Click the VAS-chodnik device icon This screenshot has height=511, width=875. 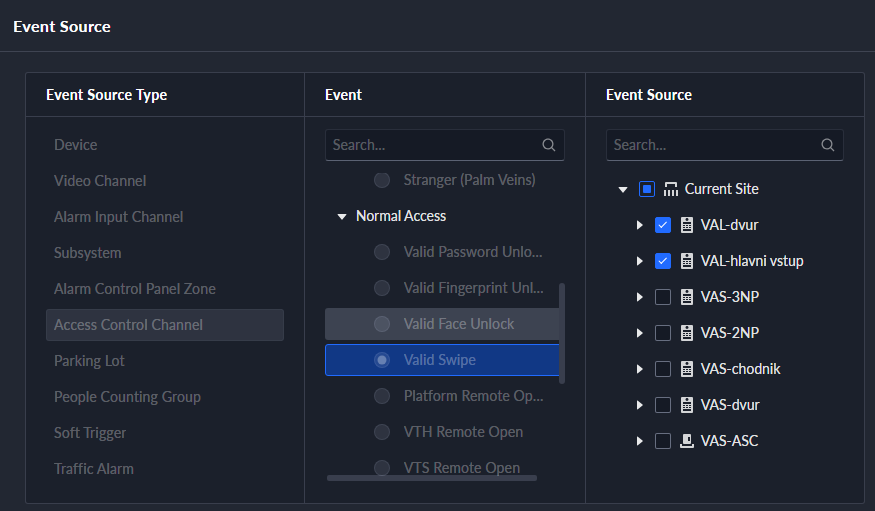pos(687,369)
